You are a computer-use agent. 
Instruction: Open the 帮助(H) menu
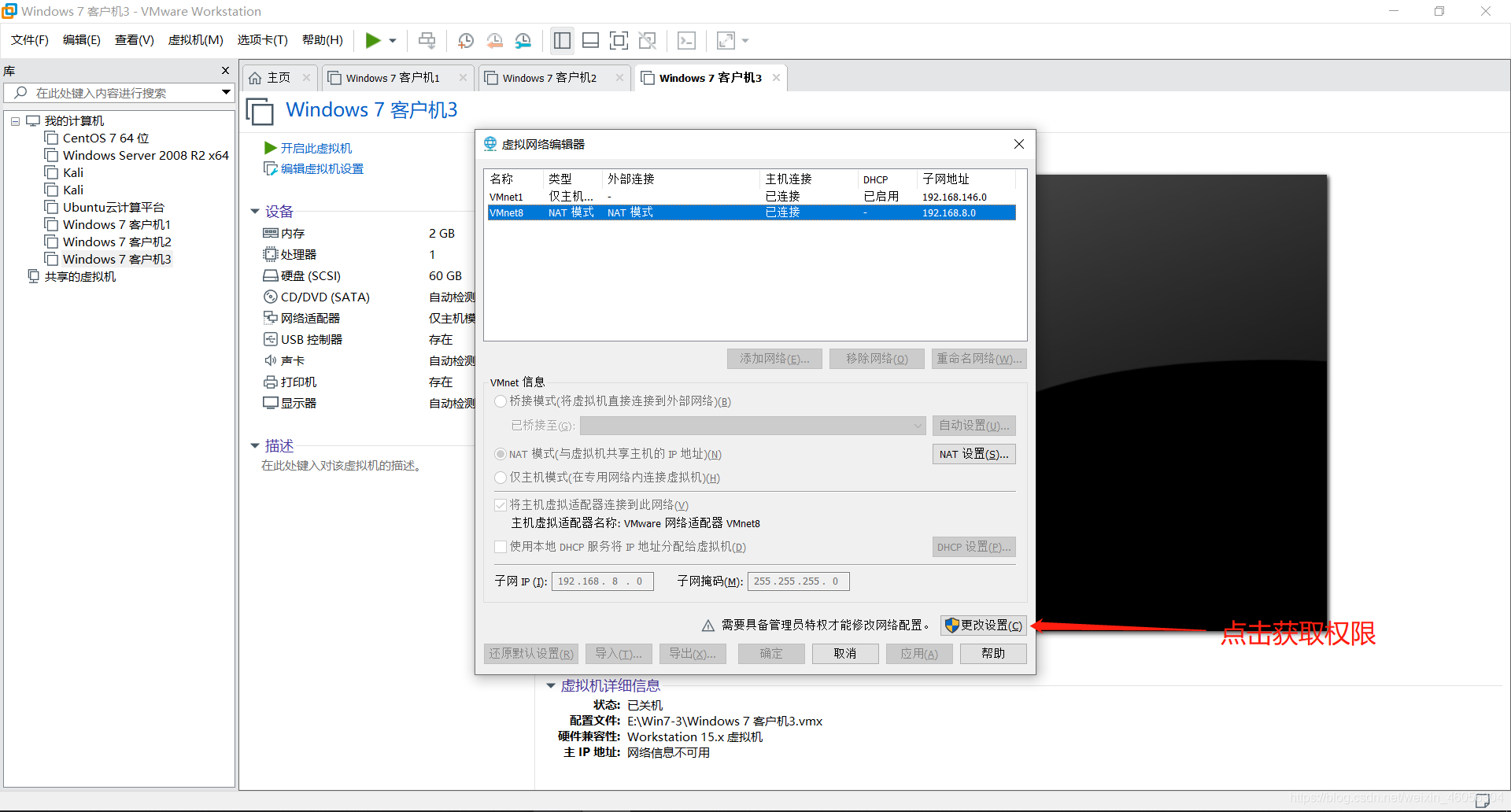point(323,40)
